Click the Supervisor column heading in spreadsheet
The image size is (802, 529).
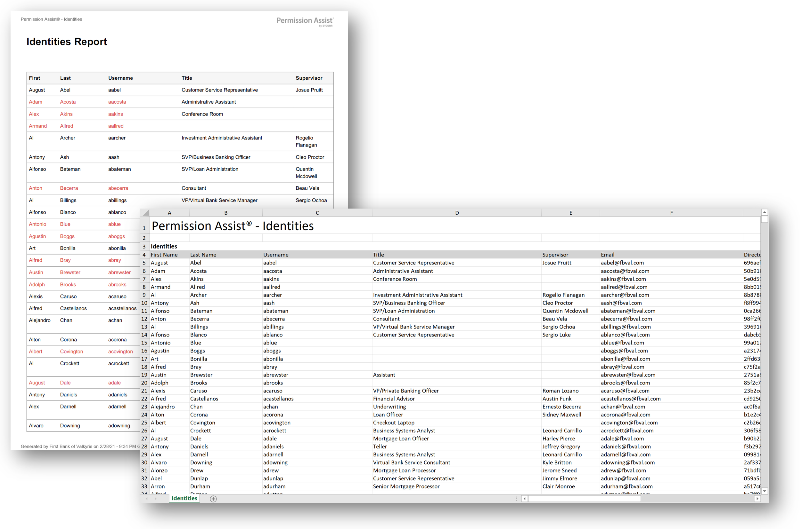coord(556,255)
